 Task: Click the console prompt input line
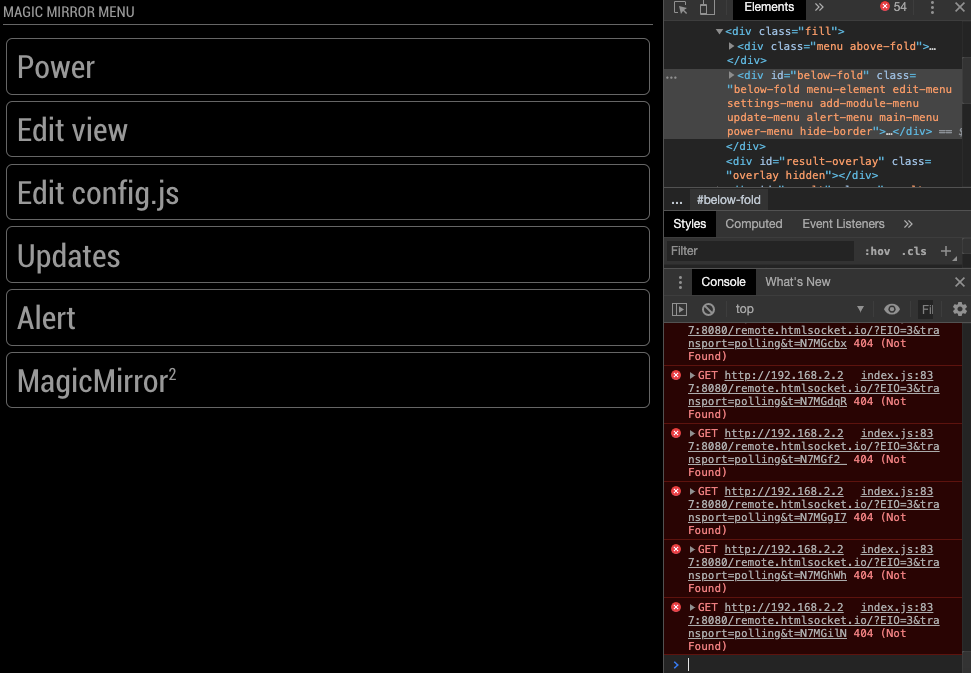[824, 664]
